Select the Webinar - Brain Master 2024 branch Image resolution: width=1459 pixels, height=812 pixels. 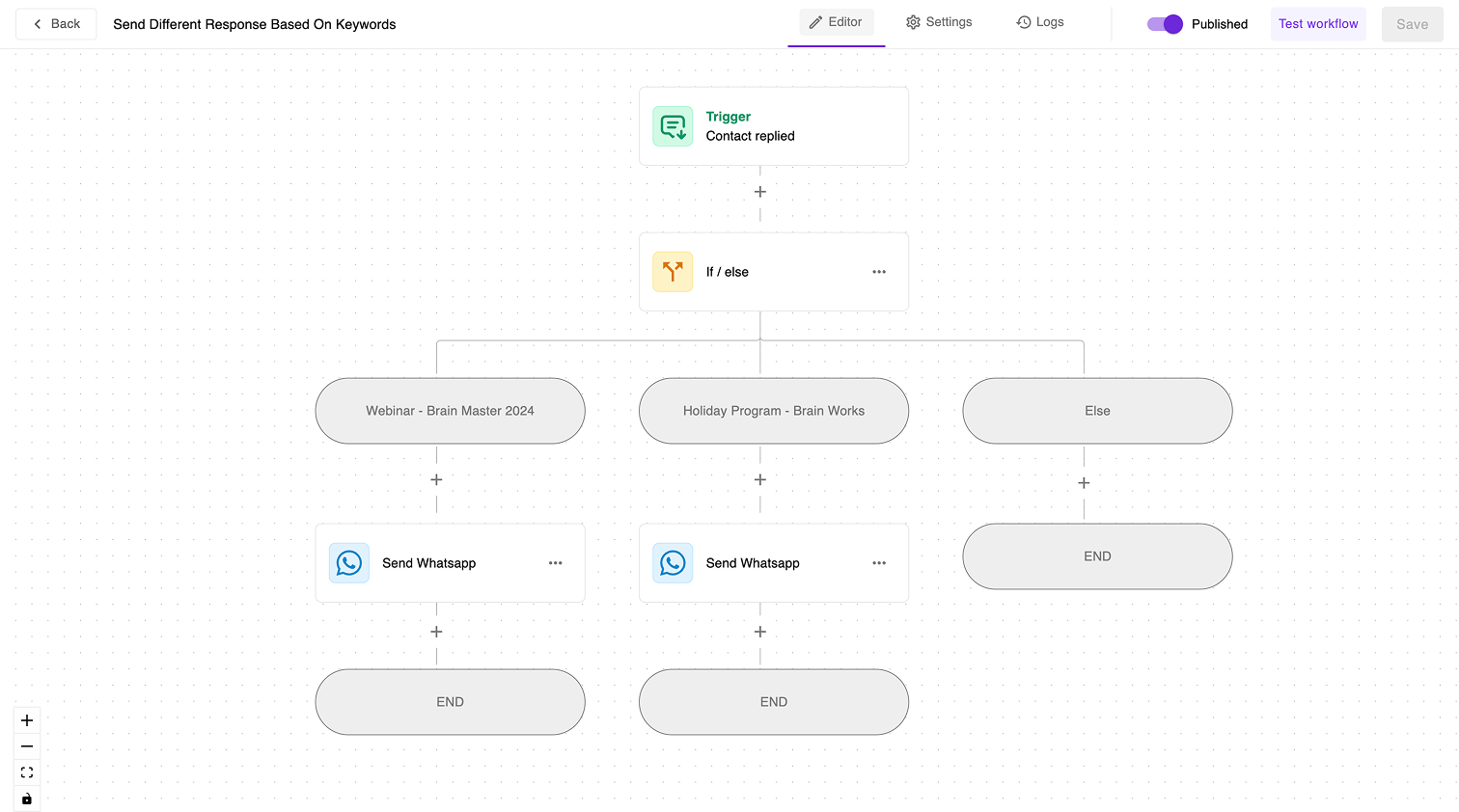coord(450,410)
